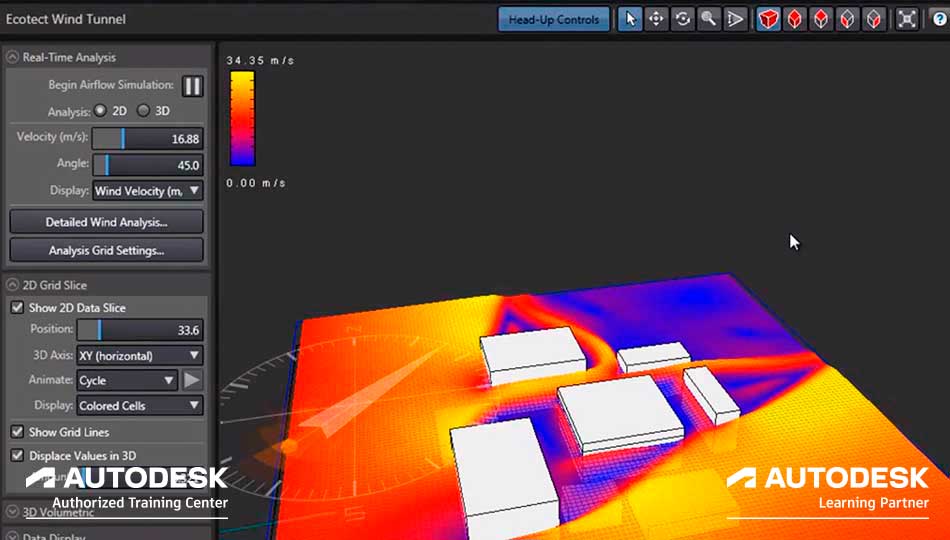Play the 2D slice Cycle animation
Viewport: 950px width, 540px height.
[192, 380]
